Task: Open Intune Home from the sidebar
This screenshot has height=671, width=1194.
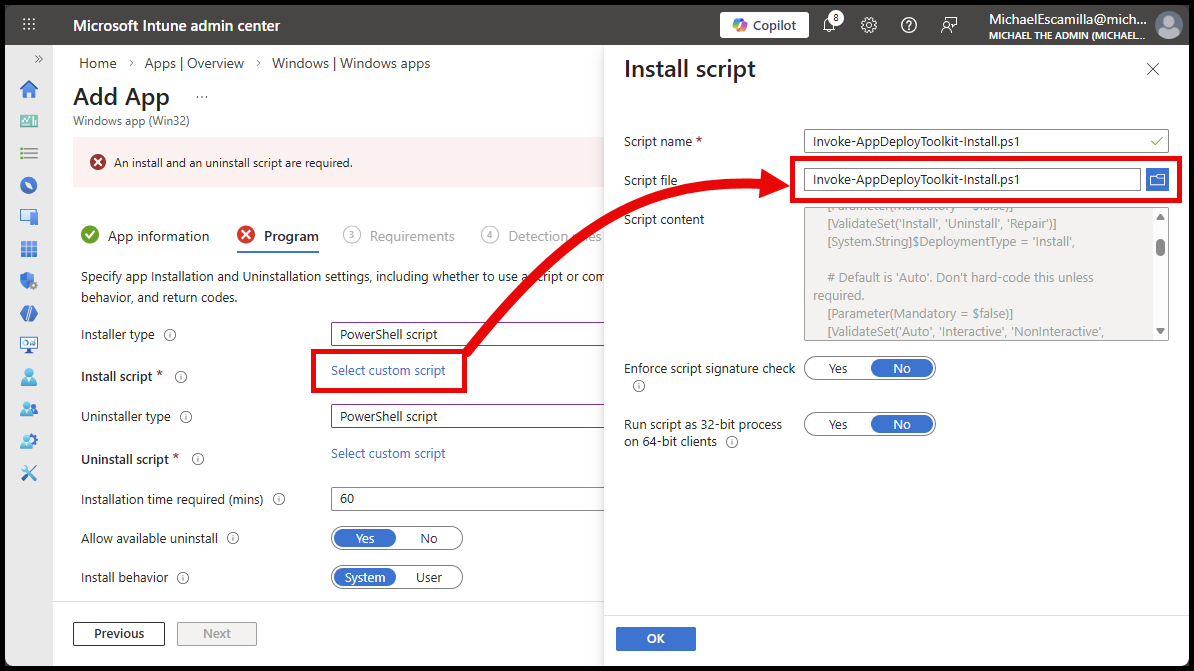Action: click(29, 88)
